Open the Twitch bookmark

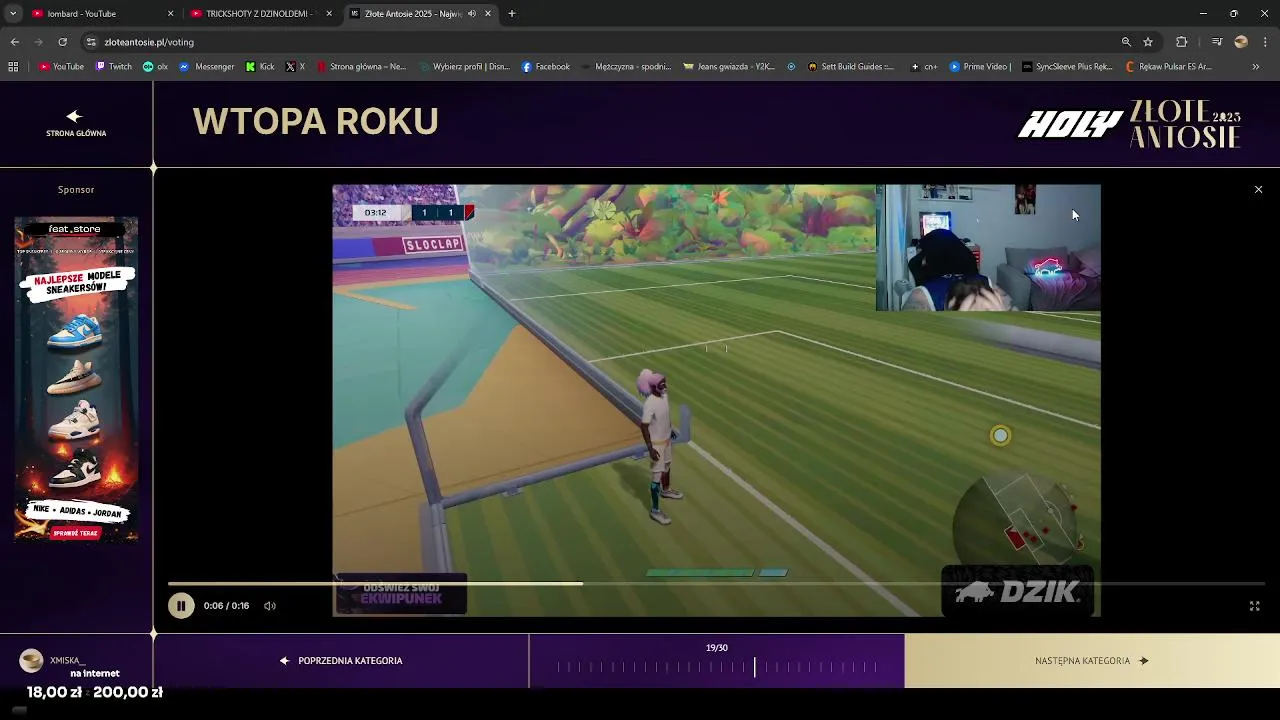click(x=113, y=67)
